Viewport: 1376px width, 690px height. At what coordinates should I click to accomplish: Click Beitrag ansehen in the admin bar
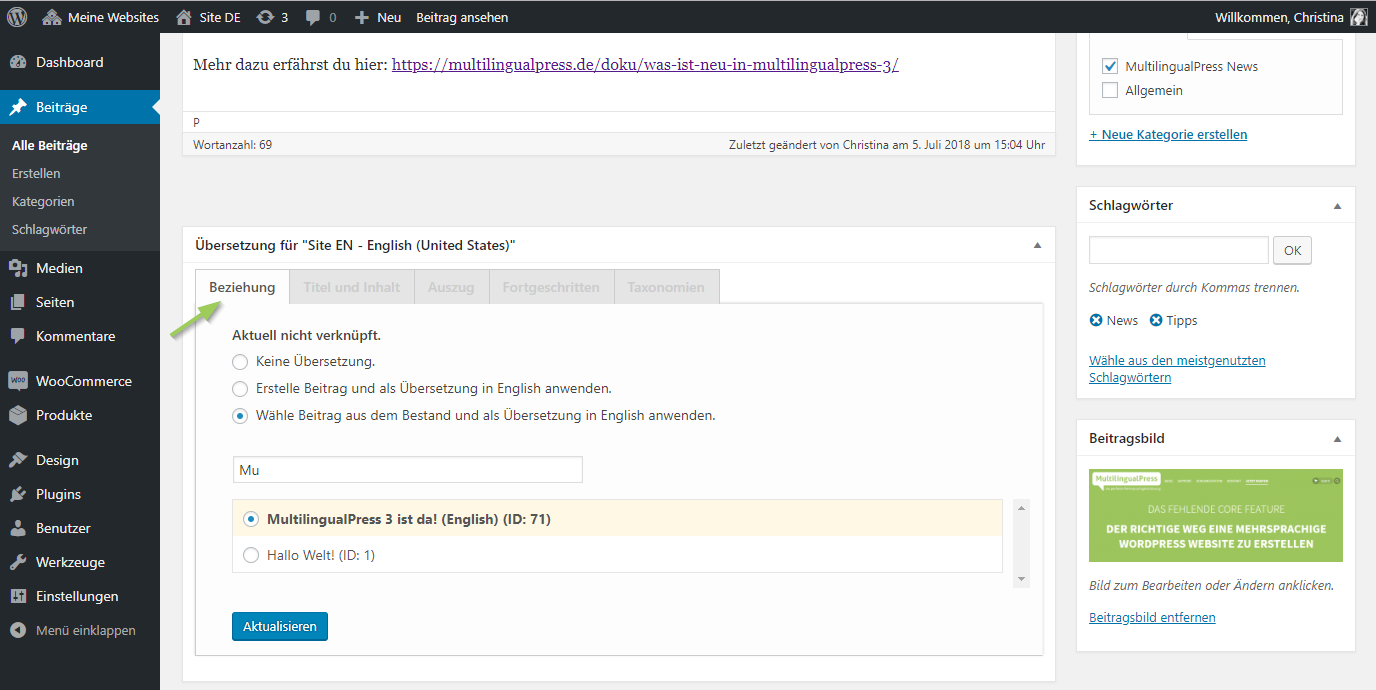point(462,17)
